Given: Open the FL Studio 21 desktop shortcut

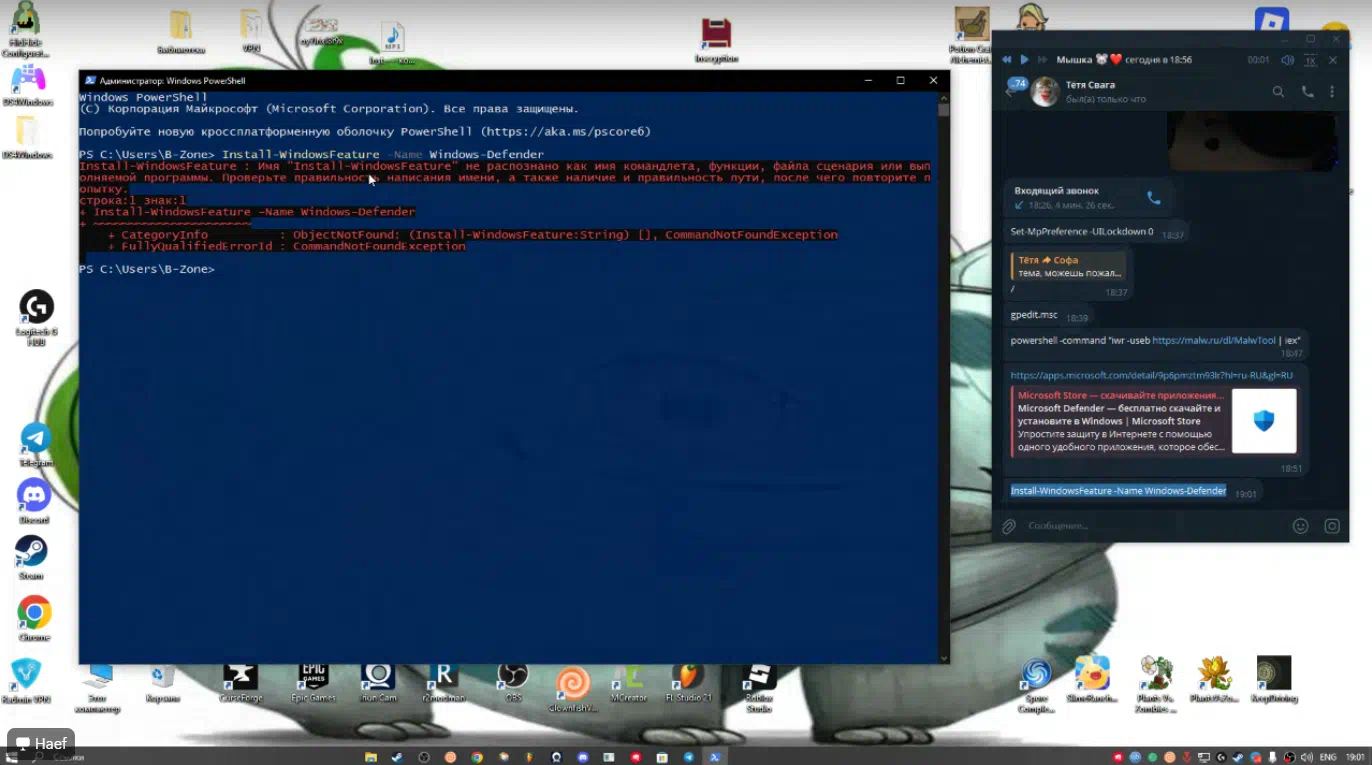Looking at the screenshot, I should tap(687, 682).
